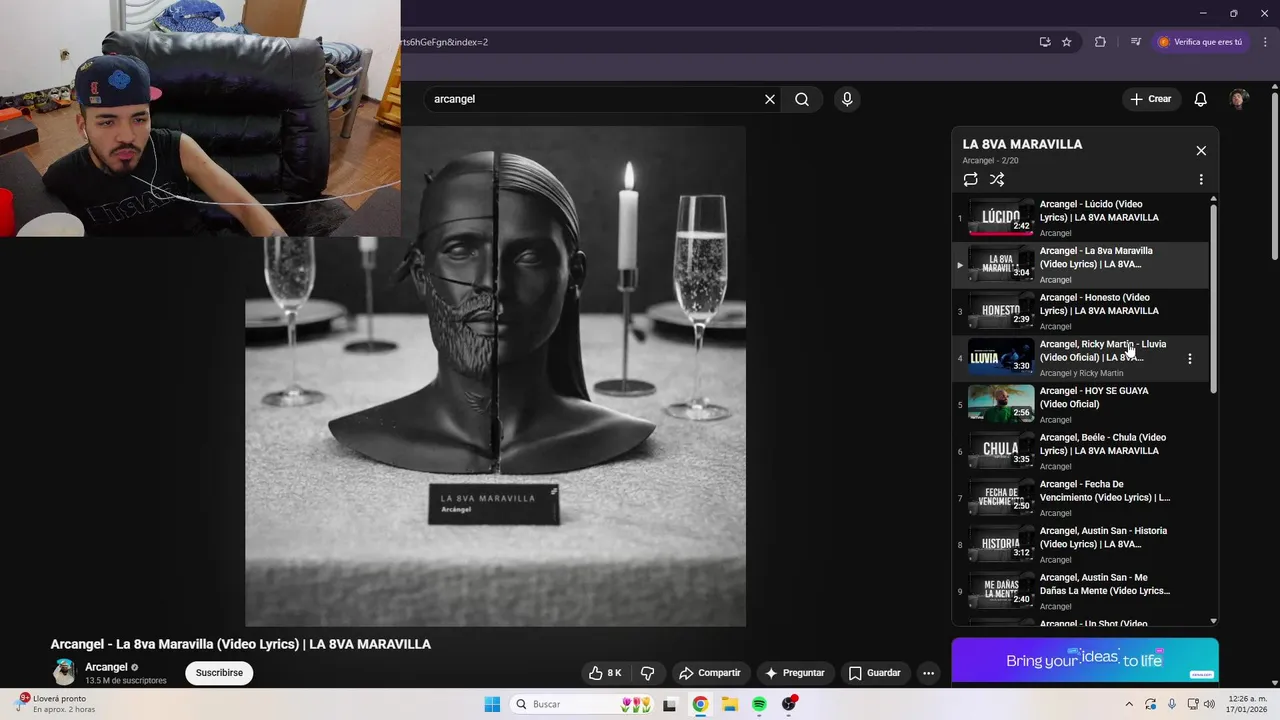Image resolution: width=1280 pixels, height=720 pixels.
Task: Click the Compartir share button
Action: (x=709, y=673)
